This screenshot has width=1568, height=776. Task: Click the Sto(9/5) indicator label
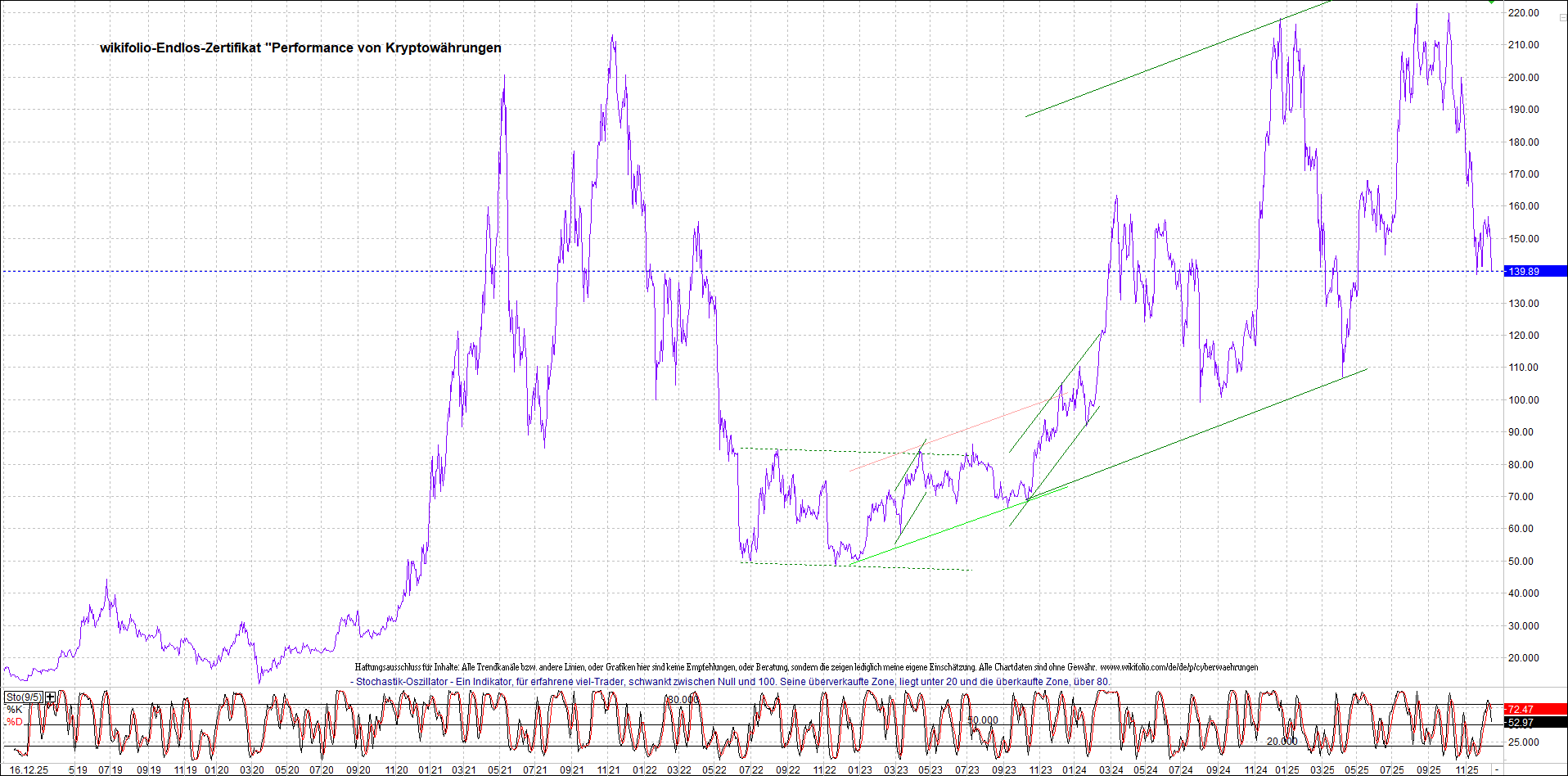pyautogui.click(x=23, y=697)
